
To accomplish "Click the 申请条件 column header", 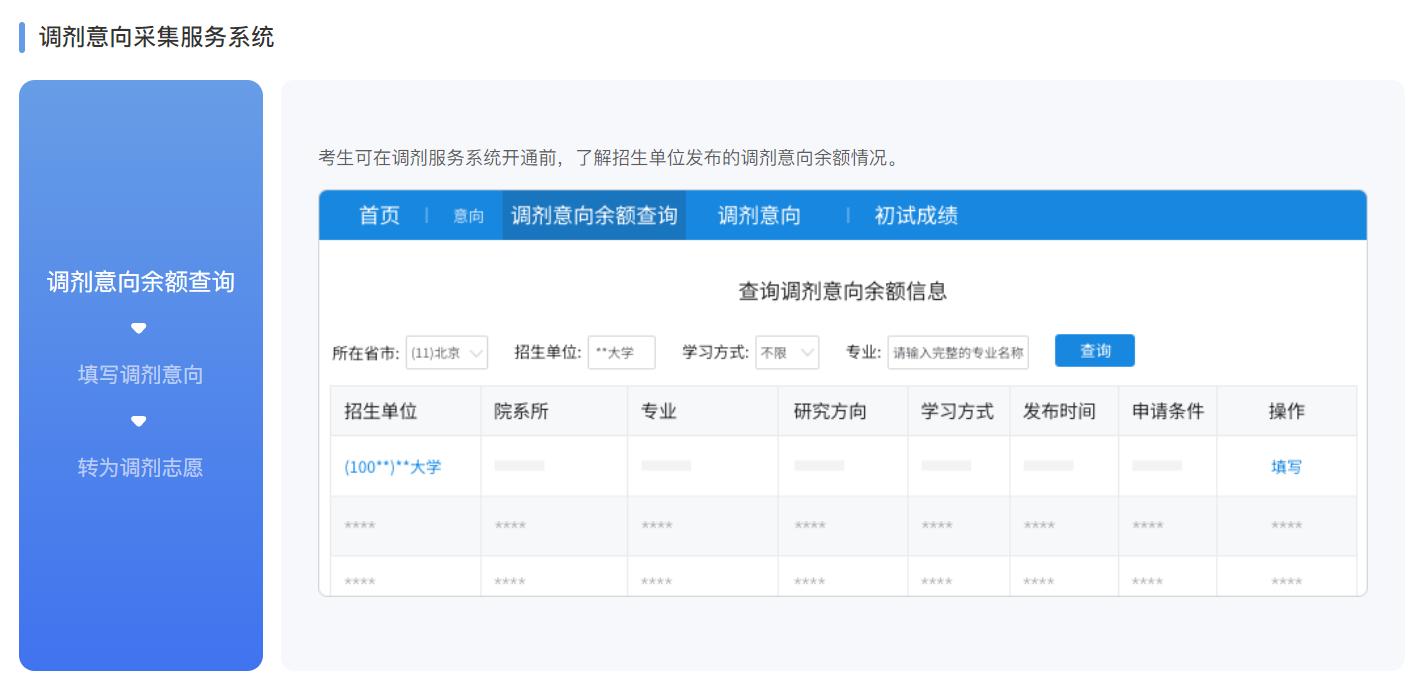I will point(1168,411).
